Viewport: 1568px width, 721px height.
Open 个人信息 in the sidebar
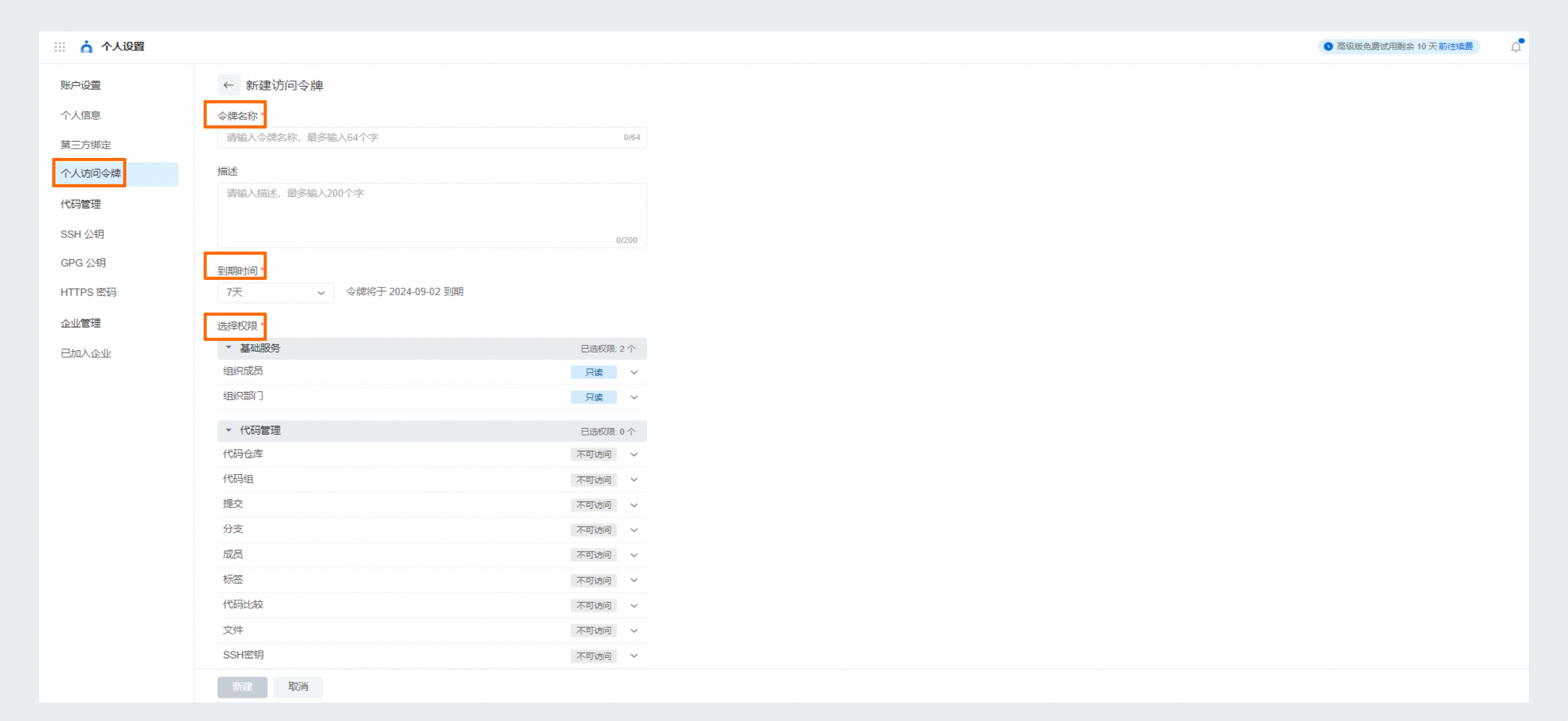[x=81, y=115]
